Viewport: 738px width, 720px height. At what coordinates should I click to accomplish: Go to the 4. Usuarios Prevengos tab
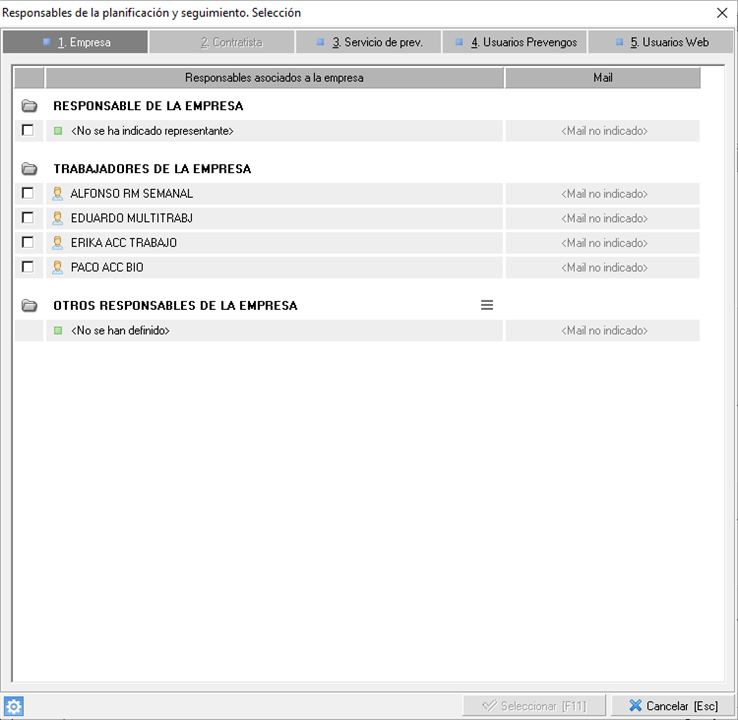click(515, 42)
